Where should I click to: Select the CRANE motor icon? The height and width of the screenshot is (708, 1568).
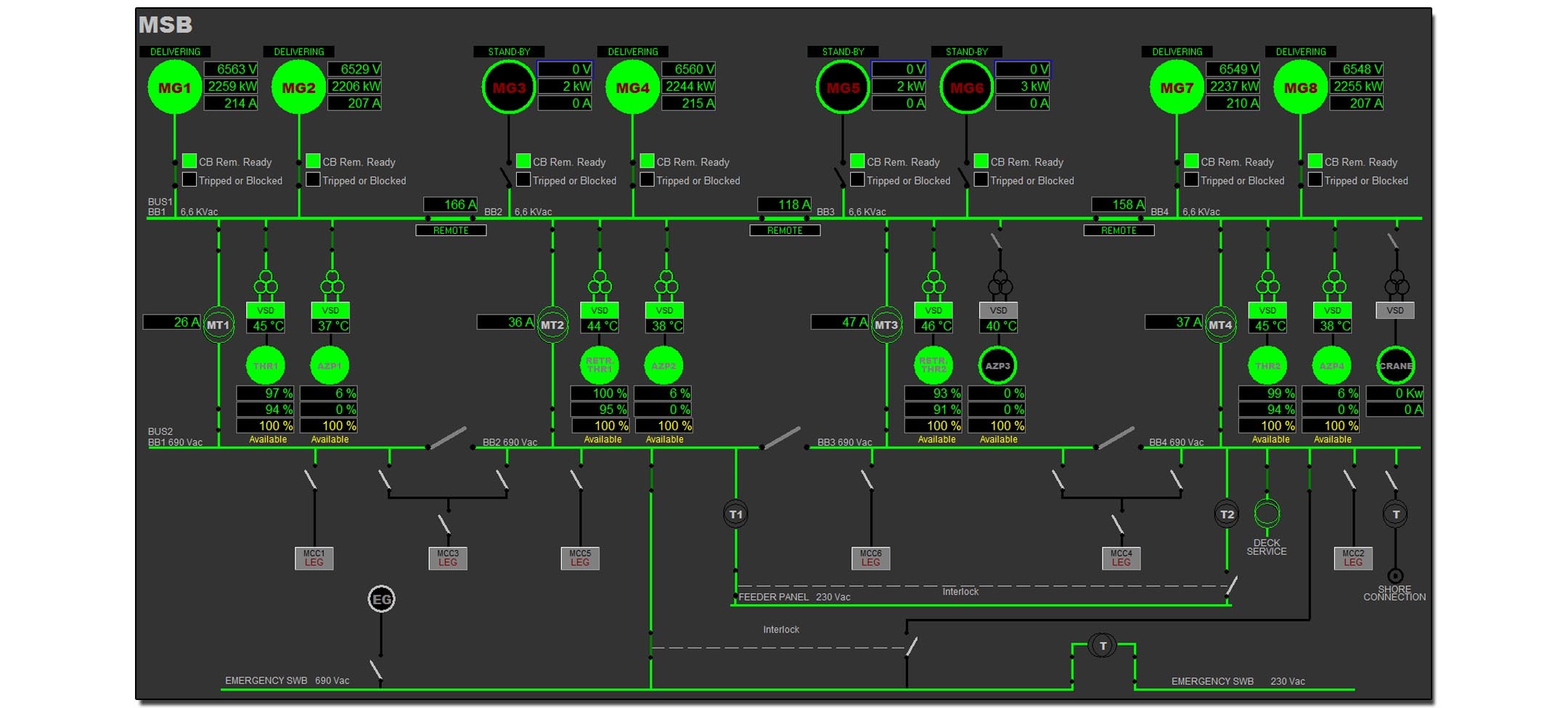coord(1395,366)
